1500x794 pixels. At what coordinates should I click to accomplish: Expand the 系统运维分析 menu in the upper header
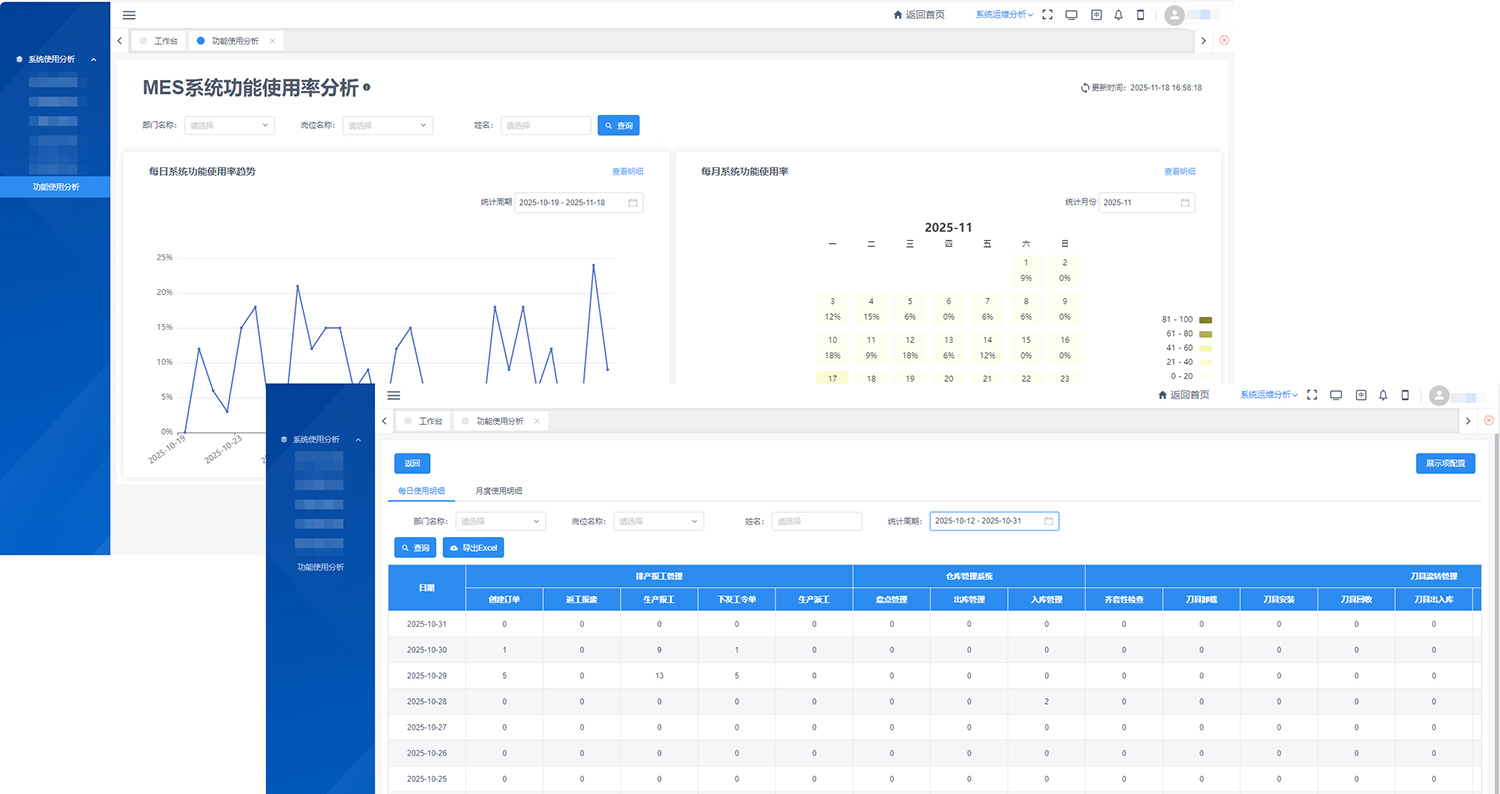(1005, 15)
